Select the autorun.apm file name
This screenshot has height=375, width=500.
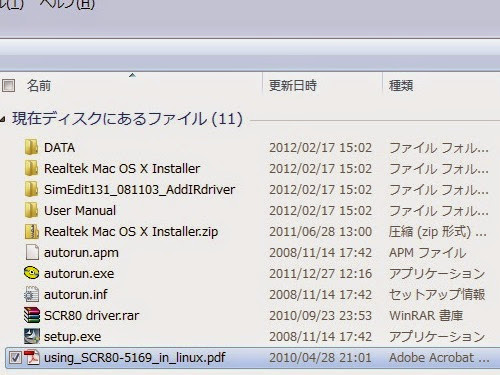[81, 253]
